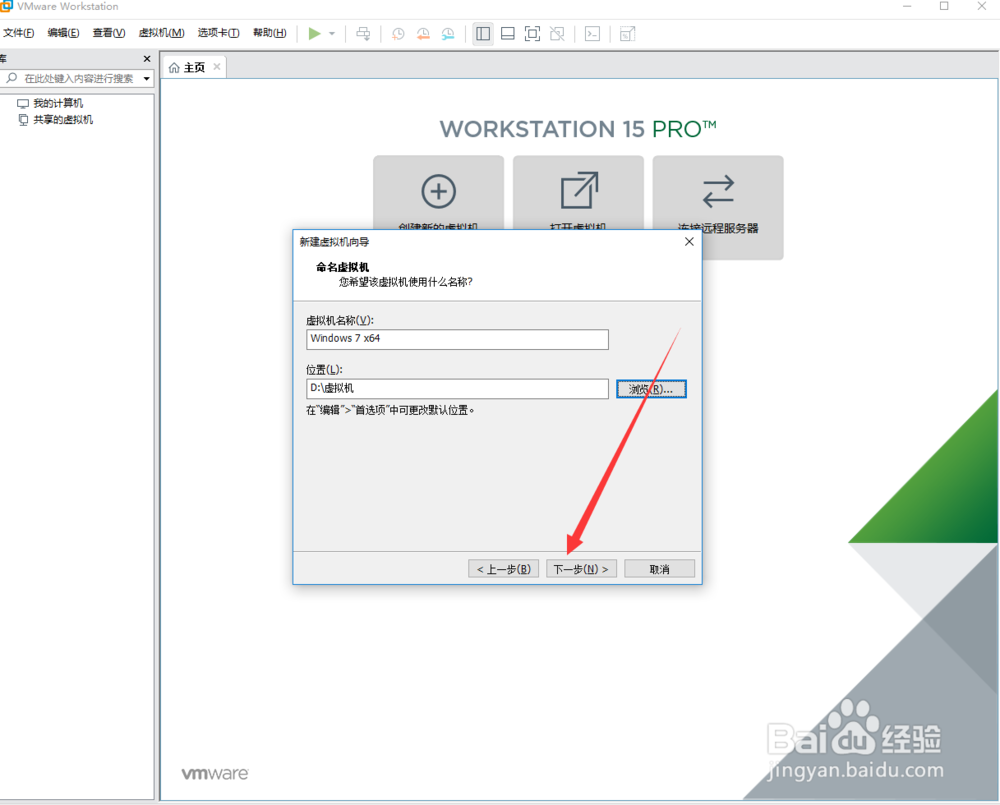Switch to the 主页 tab
The width and height of the screenshot is (1000, 805).
tap(195, 68)
